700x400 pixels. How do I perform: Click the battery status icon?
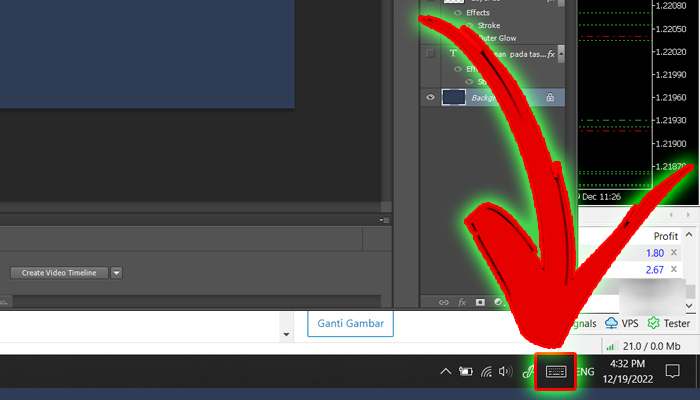point(465,372)
